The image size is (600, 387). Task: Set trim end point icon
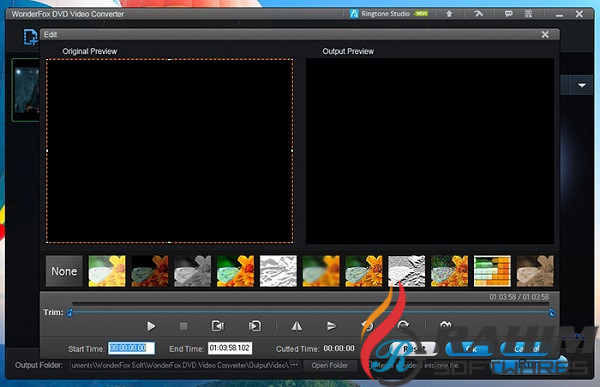tap(254, 326)
